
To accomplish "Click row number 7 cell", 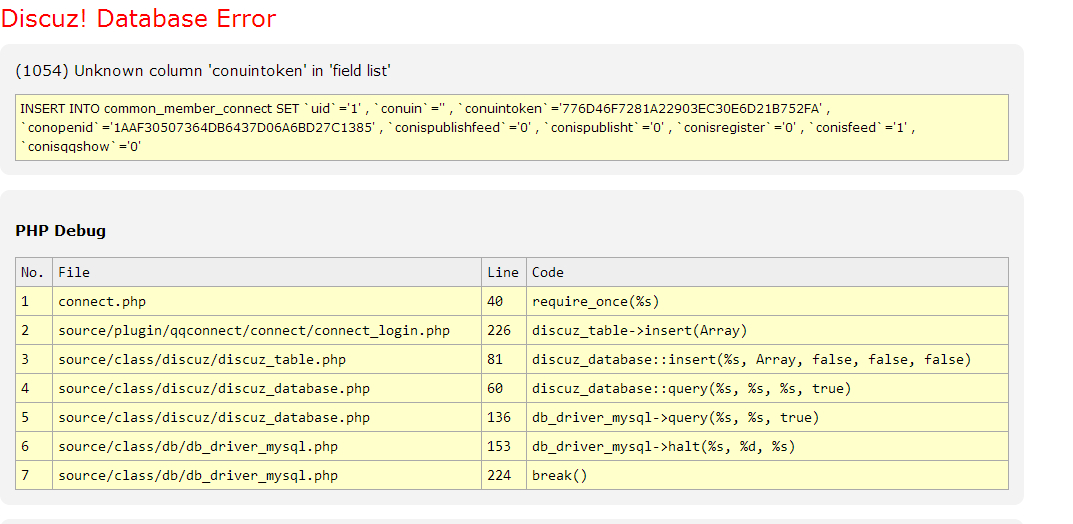I will (x=34, y=475).
